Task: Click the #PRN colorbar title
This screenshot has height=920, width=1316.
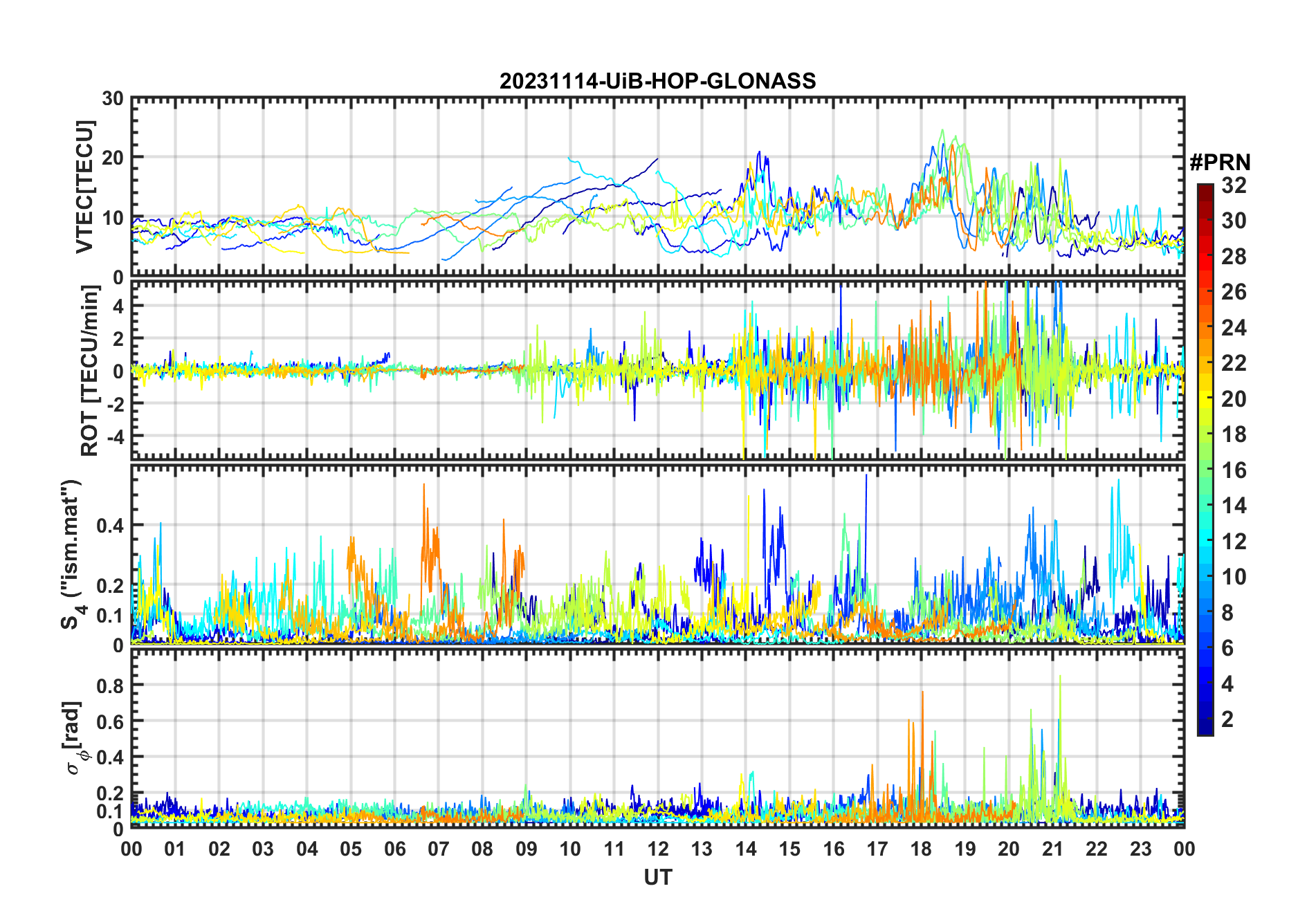Action: (1220, 163)
